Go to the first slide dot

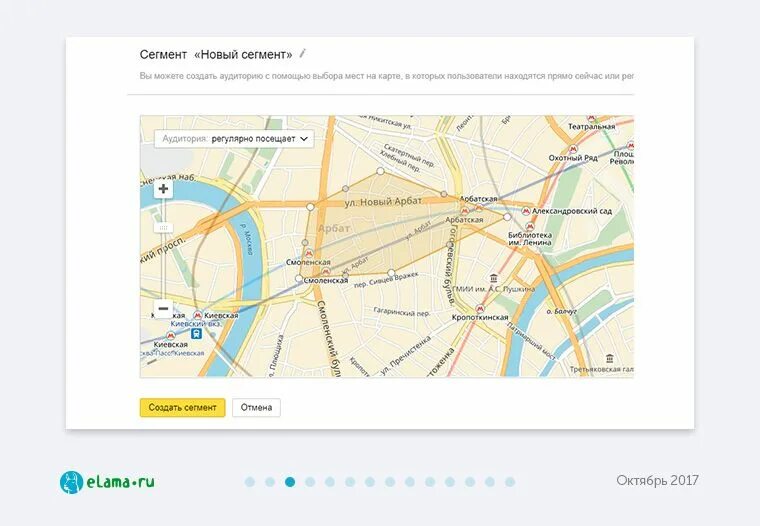tap(250, 482)
